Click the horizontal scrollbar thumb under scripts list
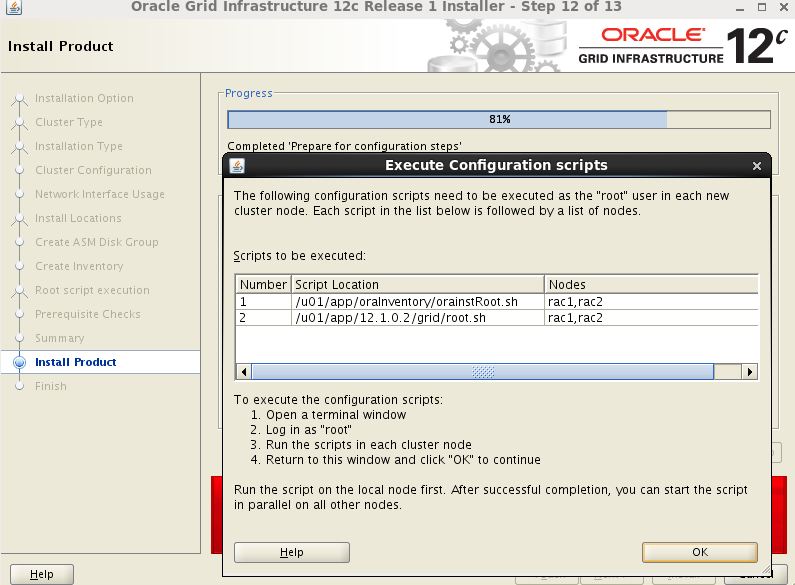This screenshot has width=795, height=585. point(483,371)
